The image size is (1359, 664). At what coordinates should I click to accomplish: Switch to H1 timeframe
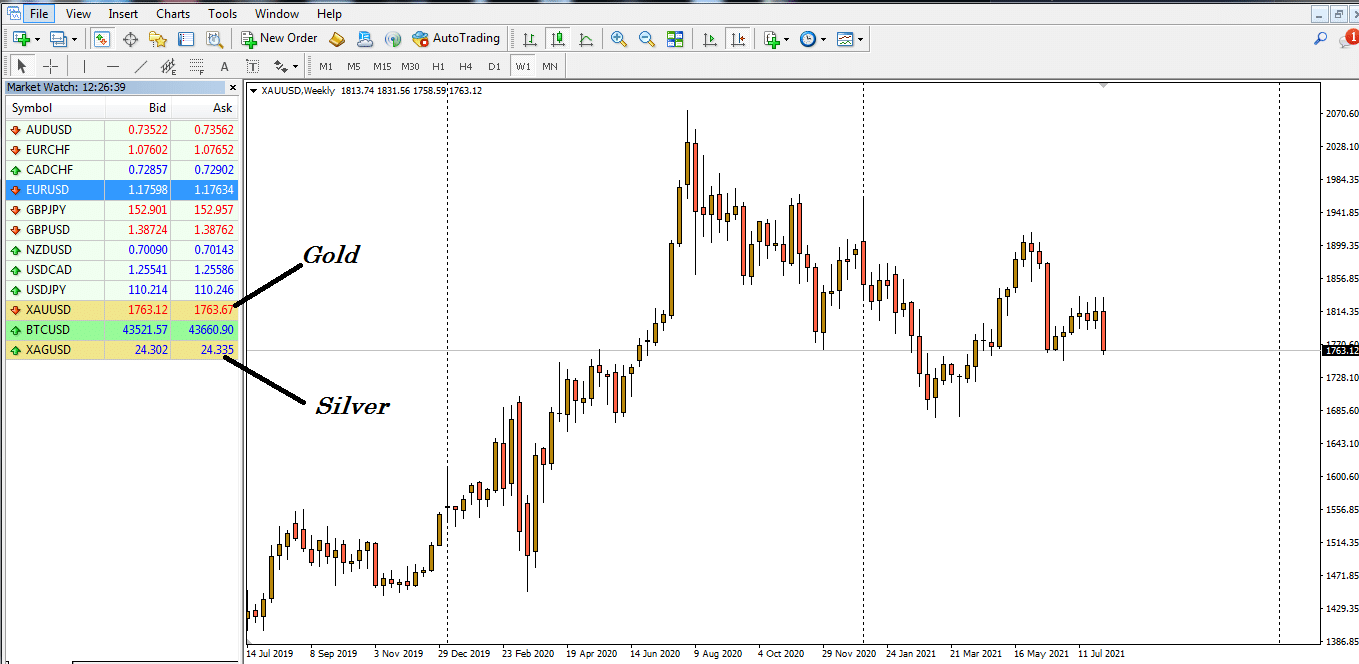pos(438,67)
